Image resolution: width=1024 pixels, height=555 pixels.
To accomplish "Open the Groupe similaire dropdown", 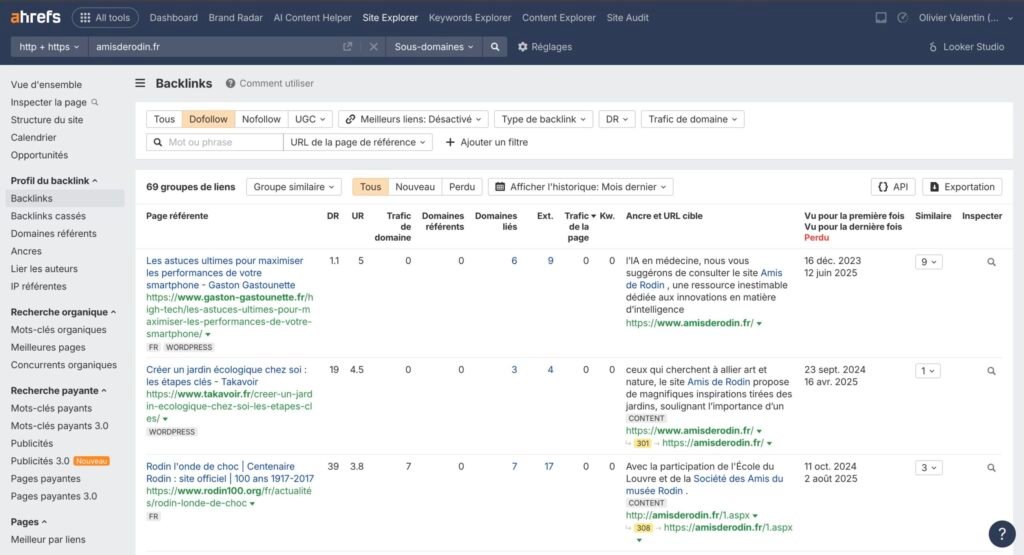I will pos(295,187).
